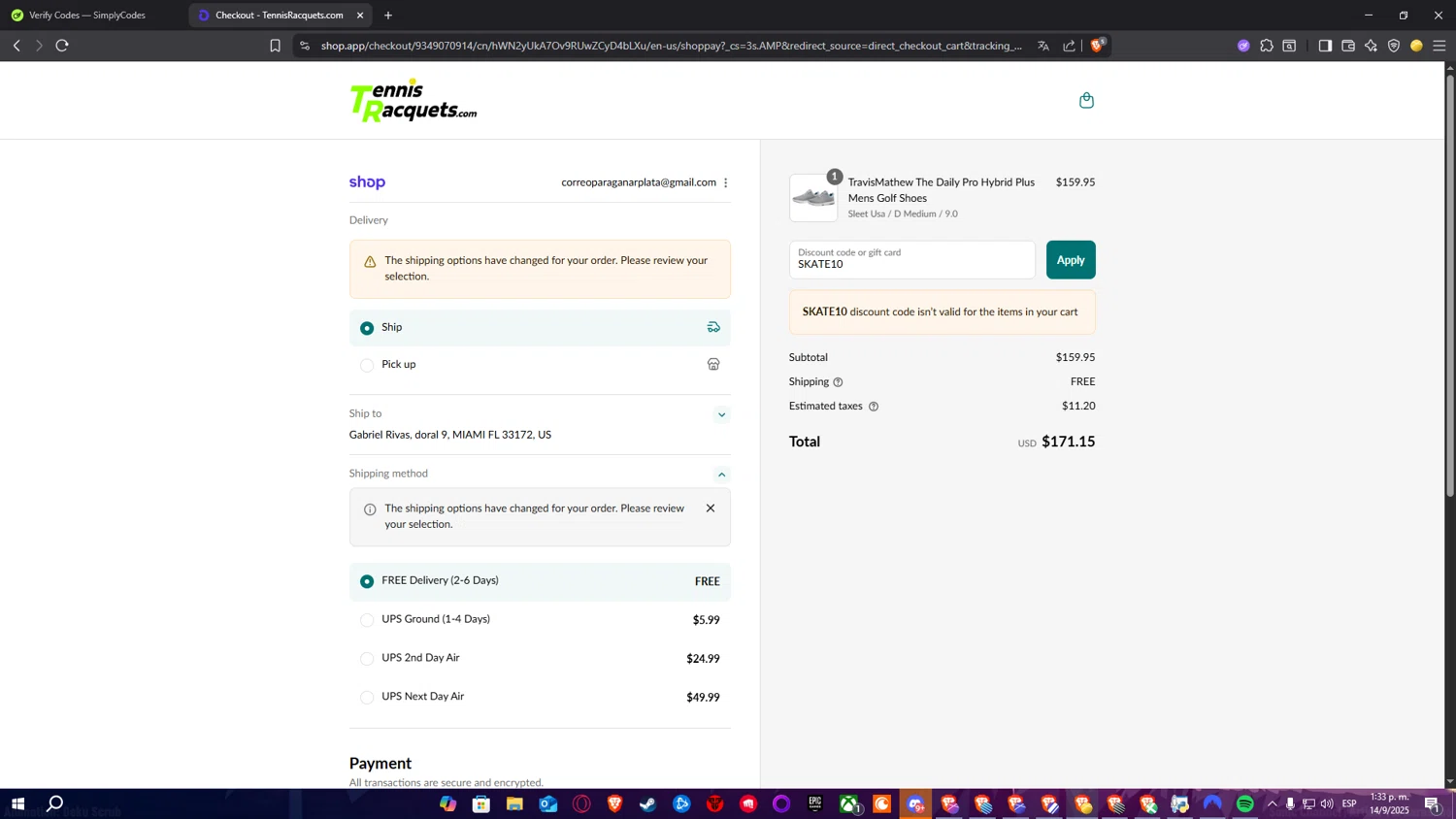This screenshot has height=819, width=1456.
Task: Click the browser address bar URL
Action: pyautogui.click(x=671, y=46)
